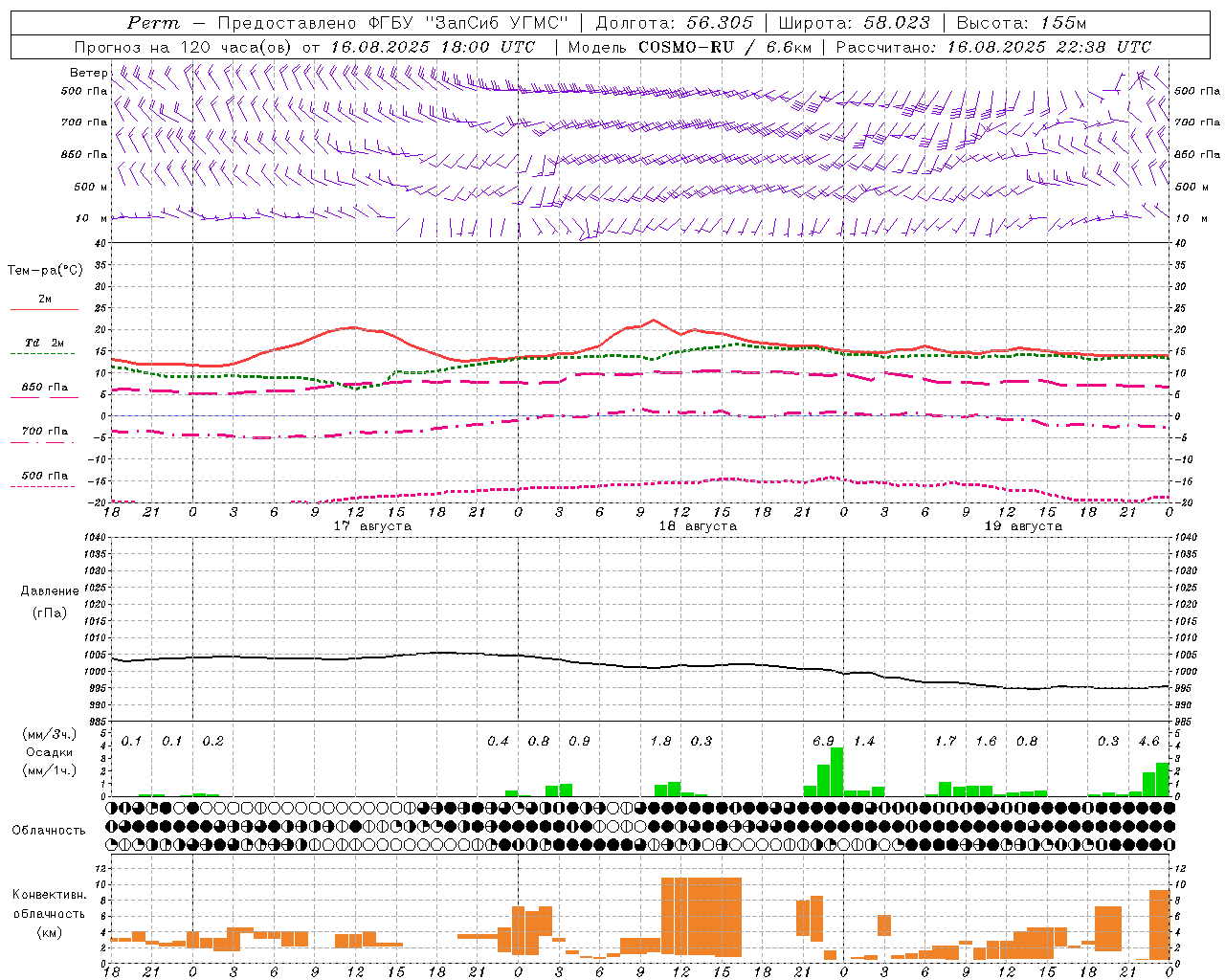Click the "Долгота: 56.305" field

click(675, 23)
